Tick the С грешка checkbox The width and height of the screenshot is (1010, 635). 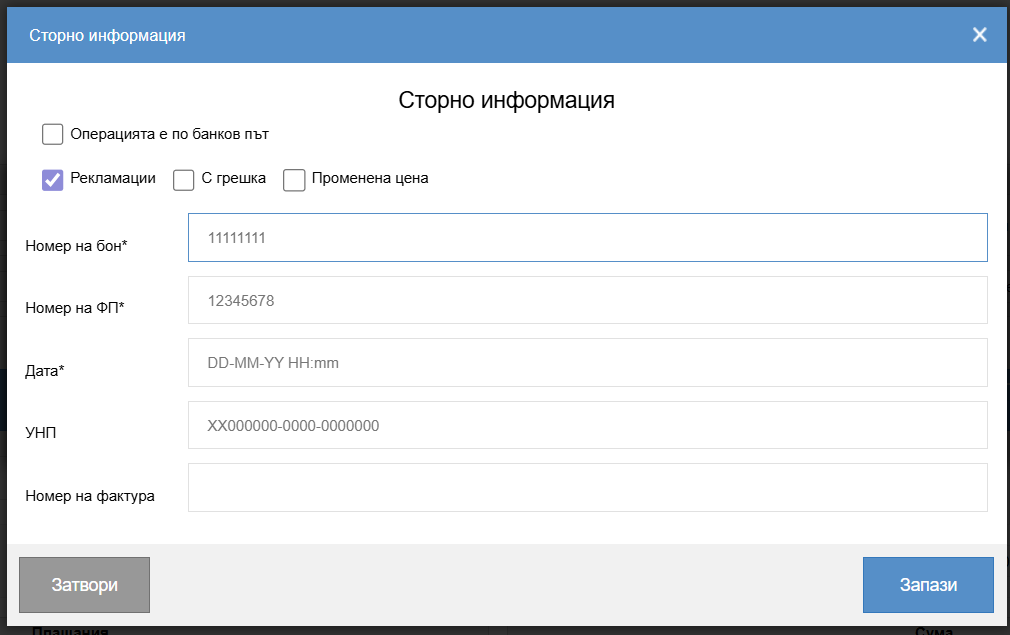(184, 180)
